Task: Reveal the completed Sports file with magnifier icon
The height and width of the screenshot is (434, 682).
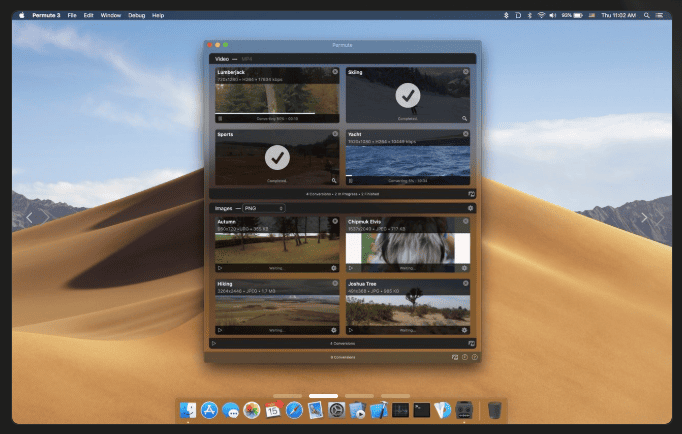Action: [334, 180]
